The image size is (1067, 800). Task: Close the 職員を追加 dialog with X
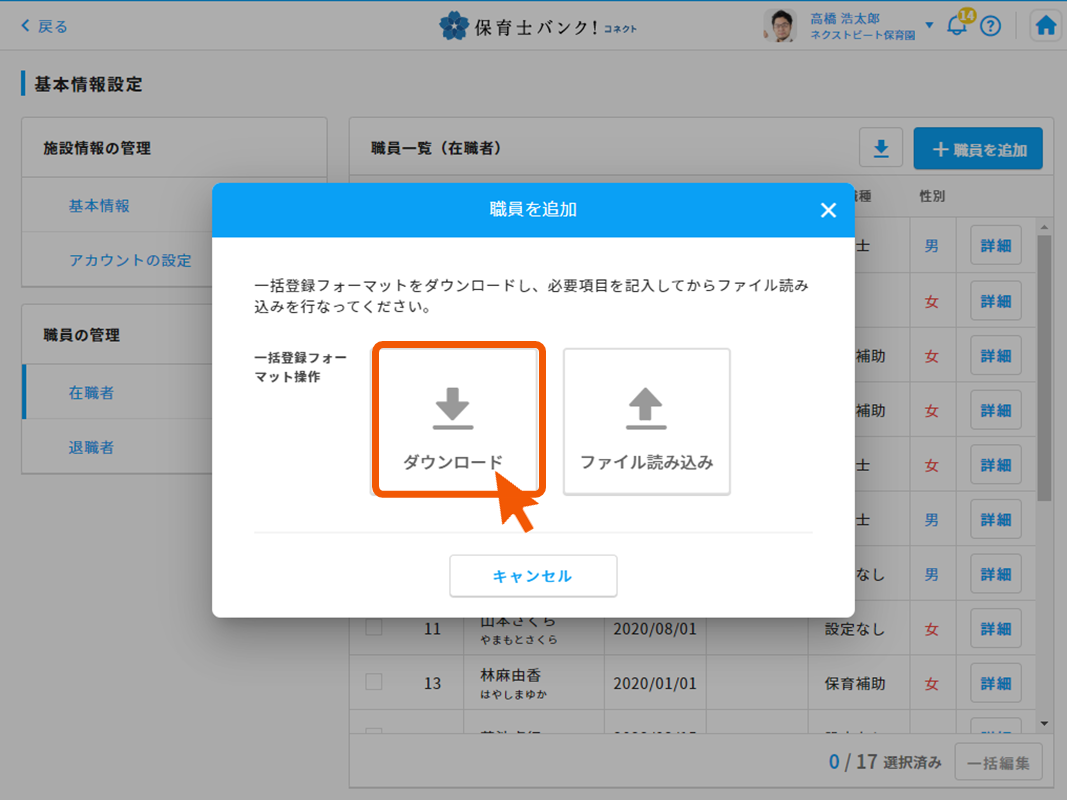pos(828,210)
